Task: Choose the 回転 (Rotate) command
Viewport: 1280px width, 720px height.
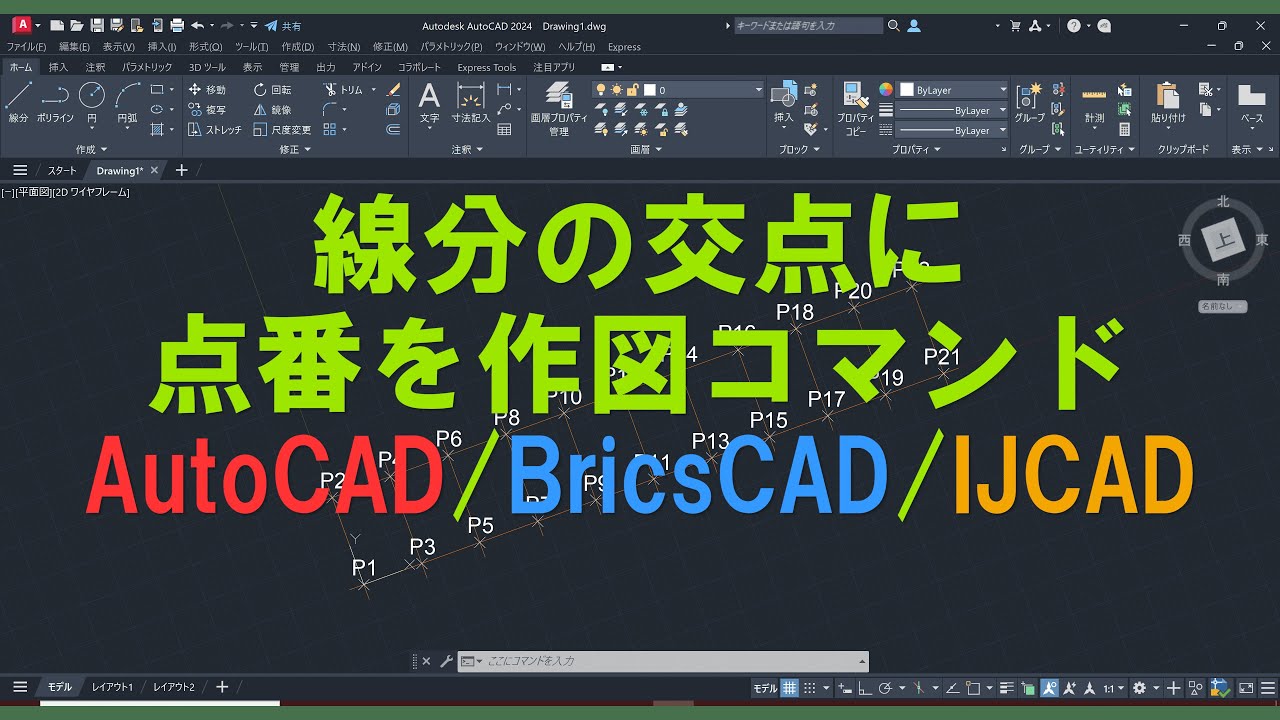Action: (x=272, y=89)
